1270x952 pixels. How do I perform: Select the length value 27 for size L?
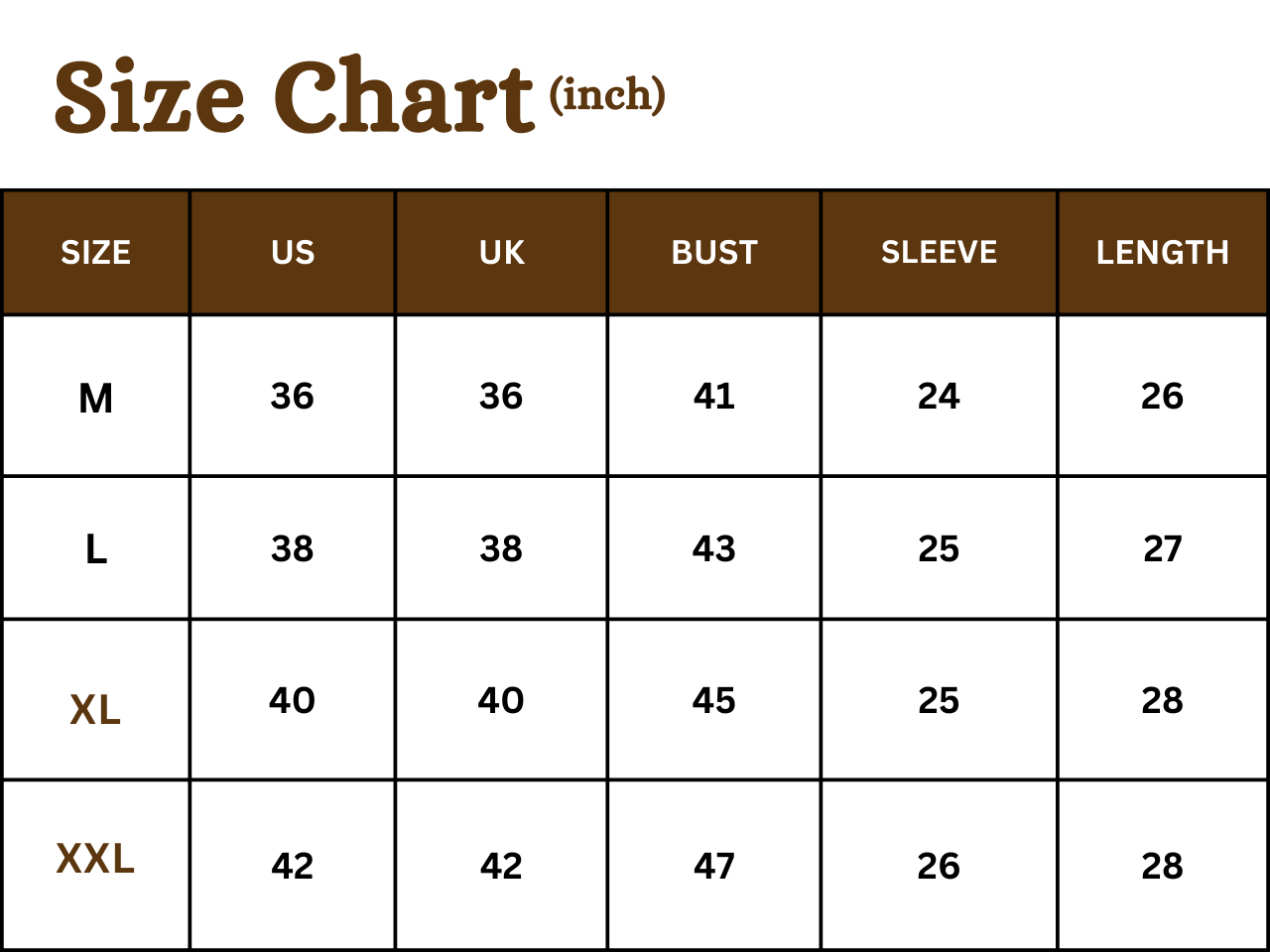[1163, 549]
